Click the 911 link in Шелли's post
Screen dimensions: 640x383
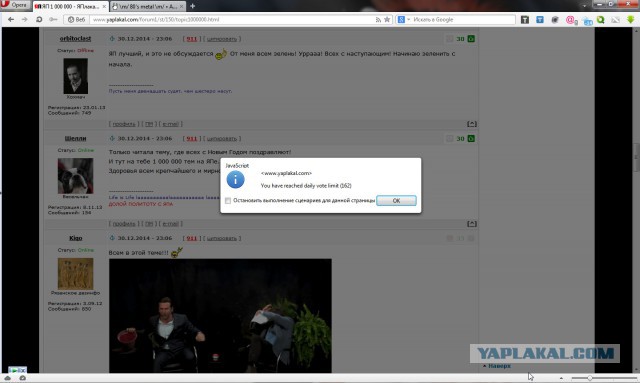191,138
